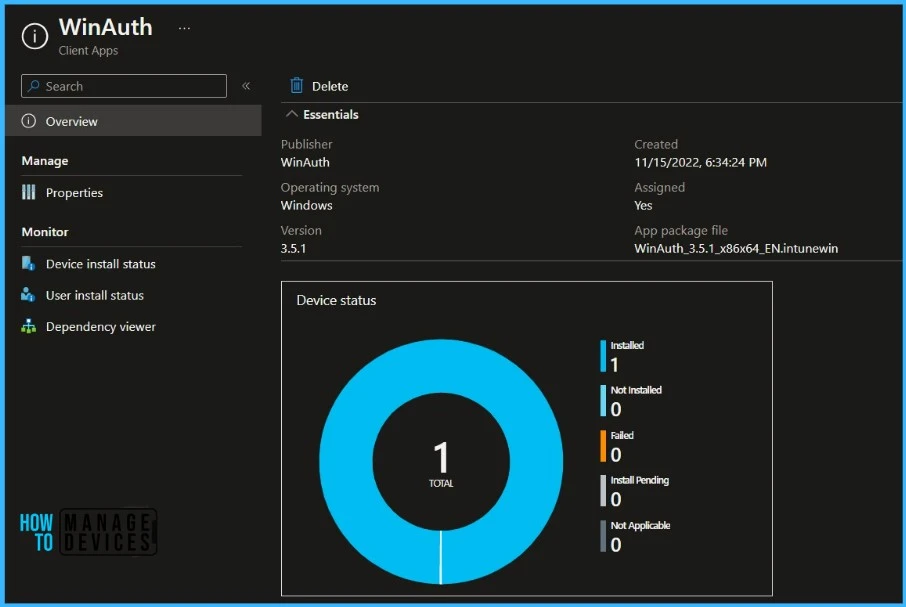Screen dimensions: 906x607
Task: Open Dependency viewer
Action: coord(101,326)
